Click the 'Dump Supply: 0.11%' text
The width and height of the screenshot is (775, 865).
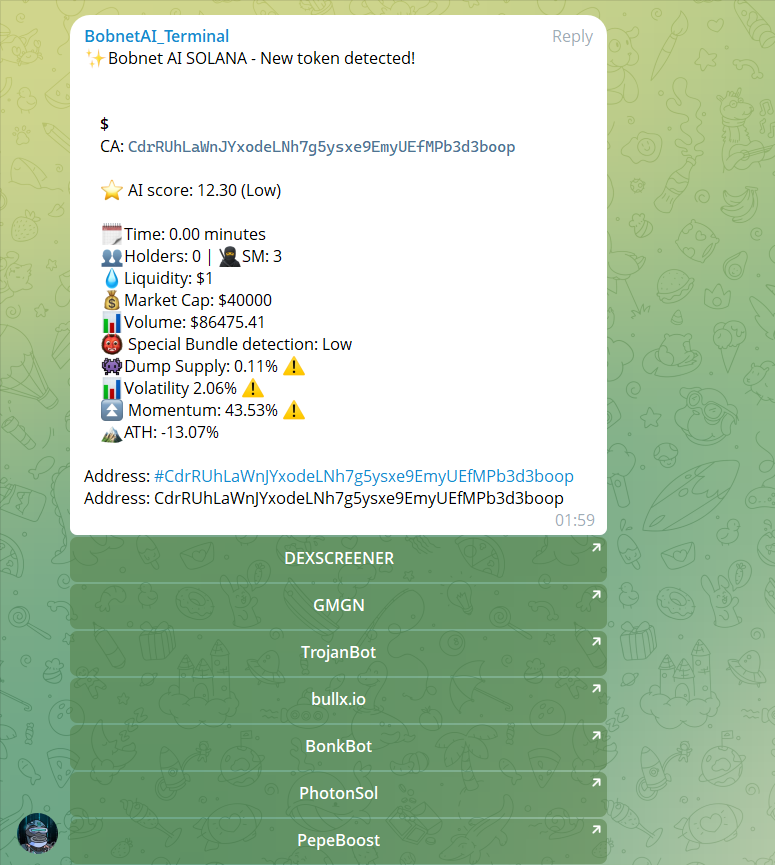click(201, 366)
